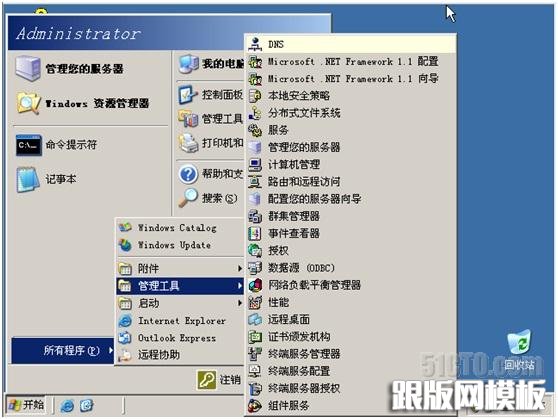Select 管理工具 in the programs menu
Image resolution: width=558 pixels, height=419 pixels.
(180, 286)
